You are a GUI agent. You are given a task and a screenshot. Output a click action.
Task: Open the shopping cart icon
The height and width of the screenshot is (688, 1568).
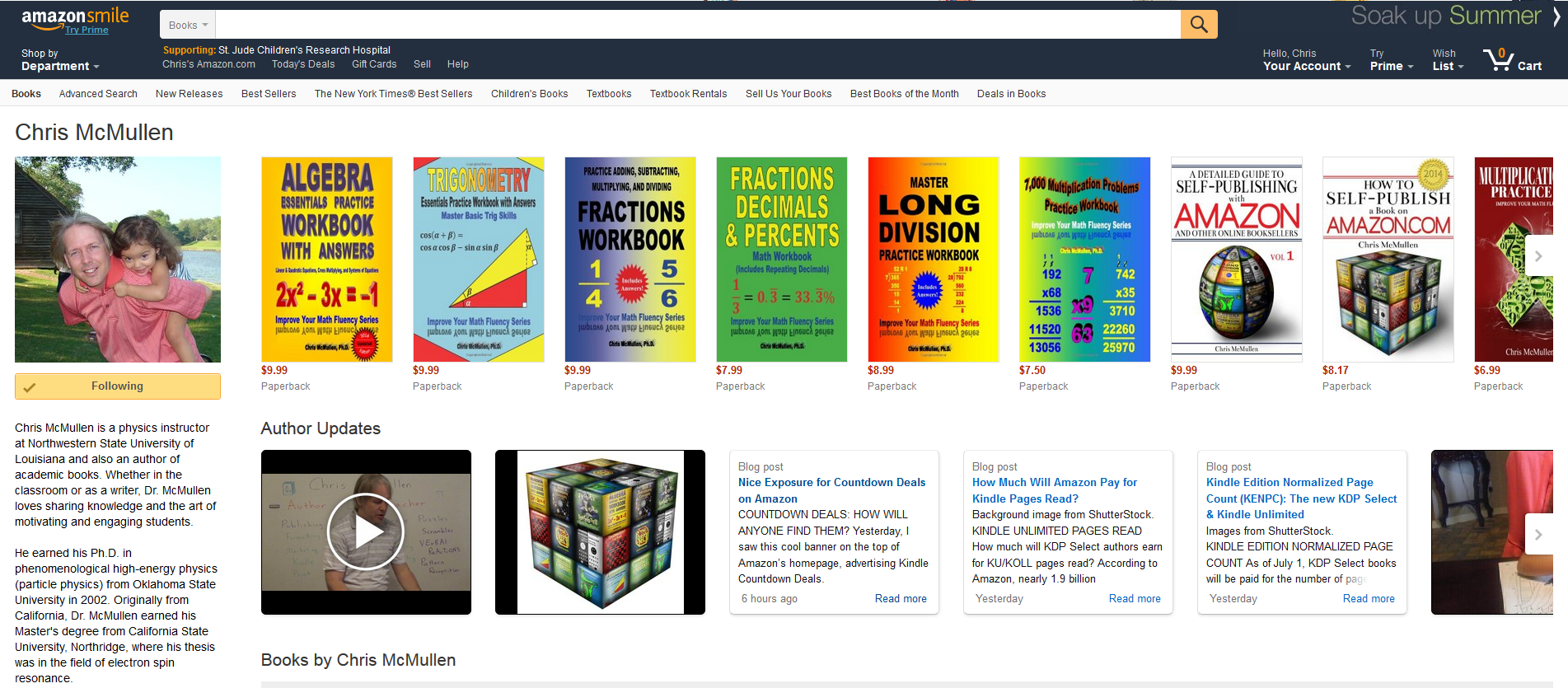pos(1511,60)
